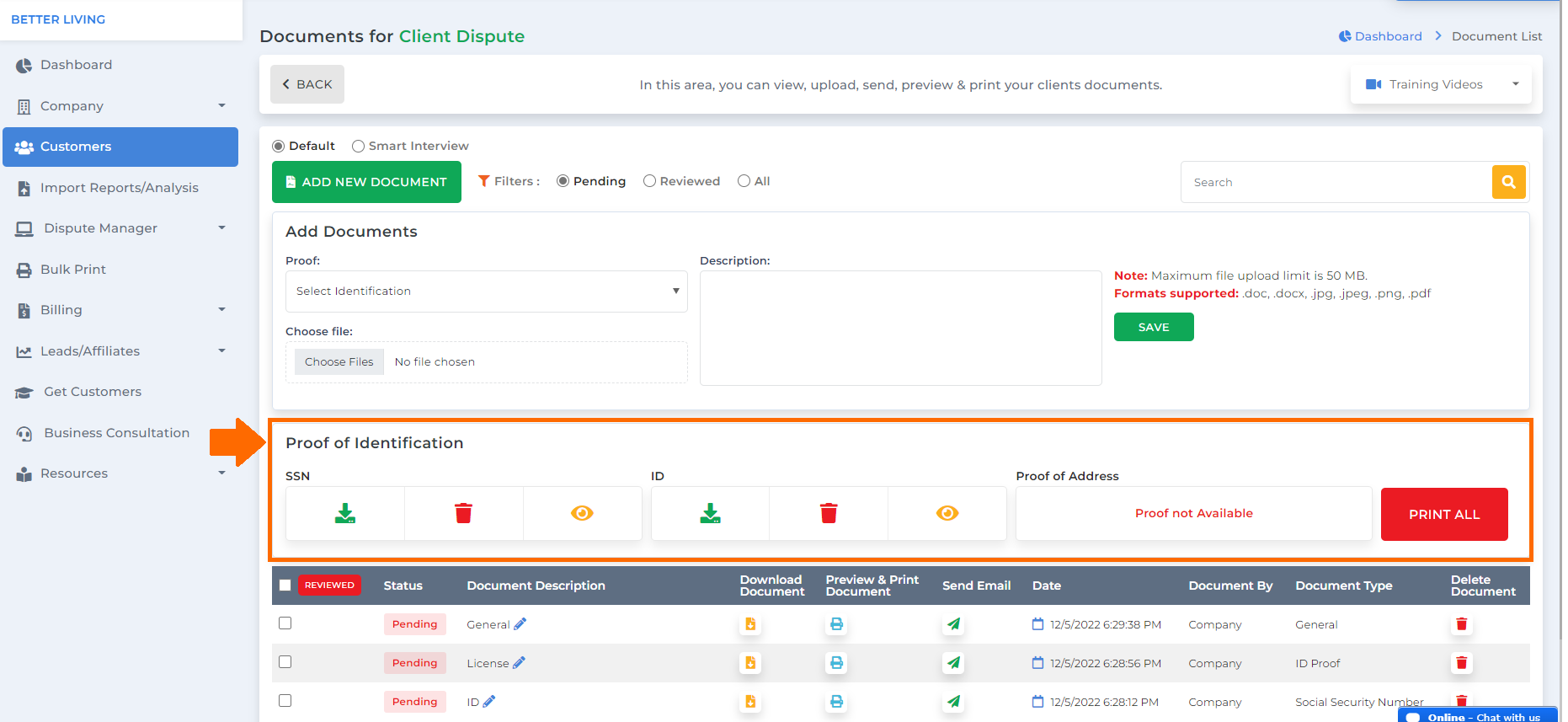The width and height of the screenshot is (1568, 722).
Task: Click the PRINT ALL button
Action: 1444,514
